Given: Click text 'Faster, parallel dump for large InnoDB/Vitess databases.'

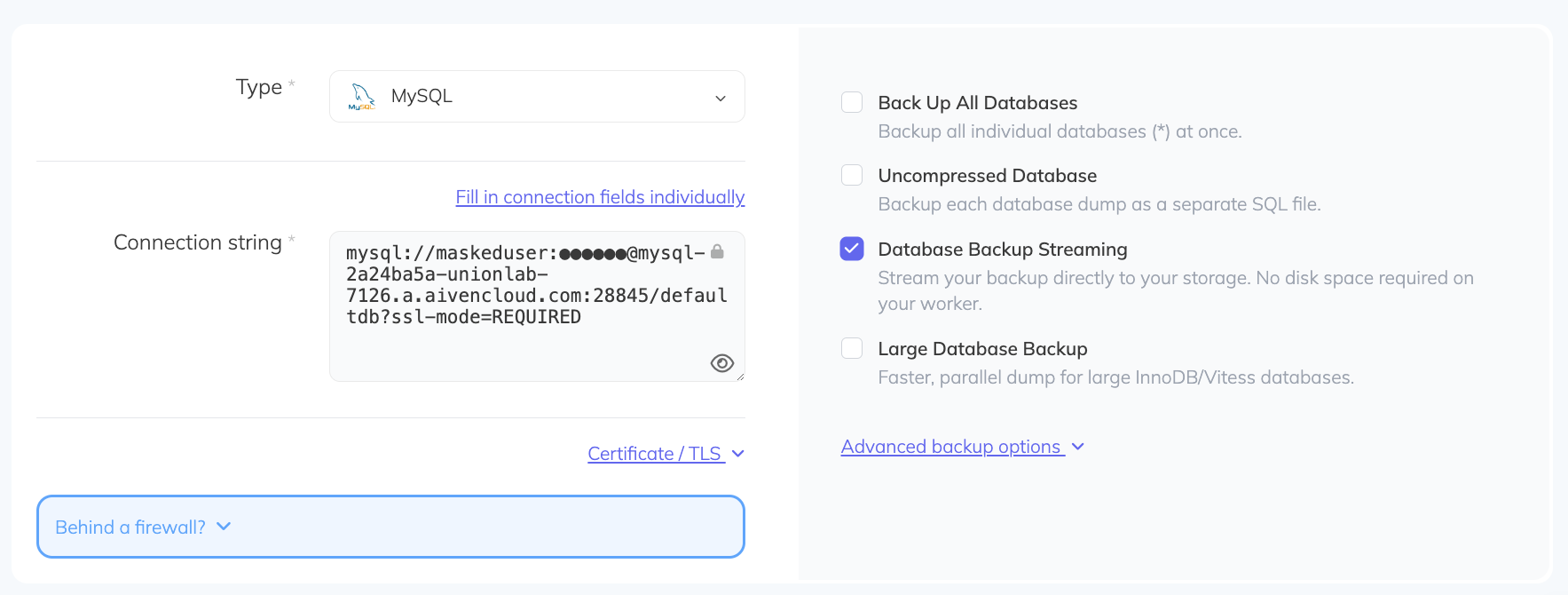Looking at the screenshot, I should point(1116,377).
